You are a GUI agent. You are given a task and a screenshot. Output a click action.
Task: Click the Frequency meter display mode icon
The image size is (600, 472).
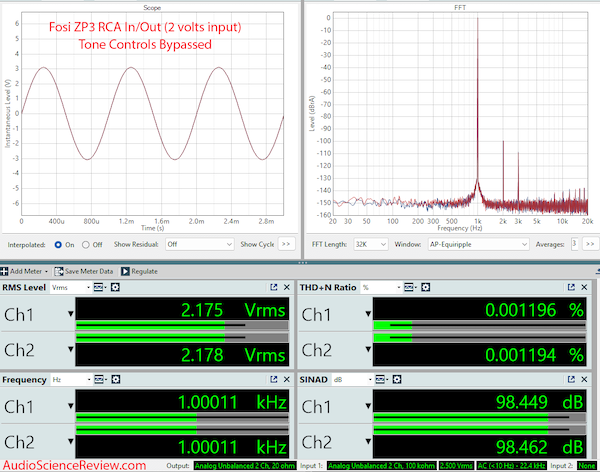tap(99, 380)
